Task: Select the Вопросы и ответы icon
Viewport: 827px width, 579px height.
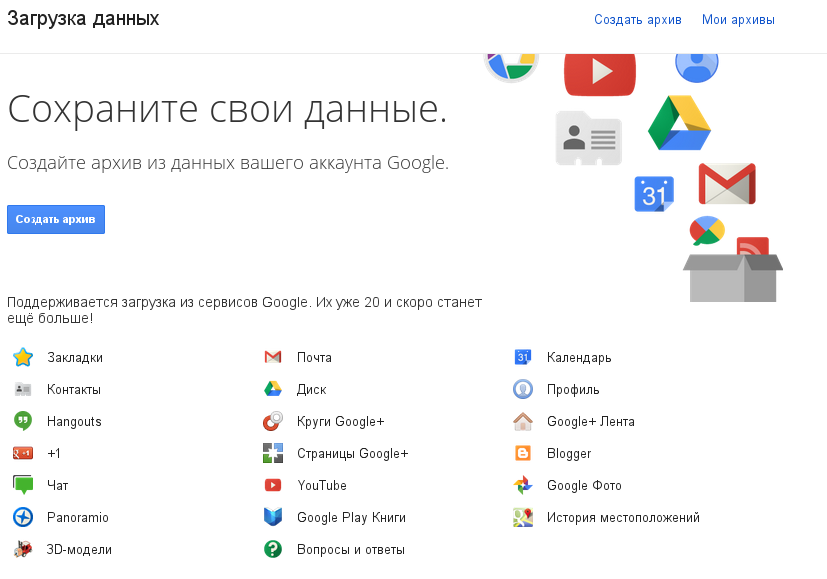Action: (272, 549)
